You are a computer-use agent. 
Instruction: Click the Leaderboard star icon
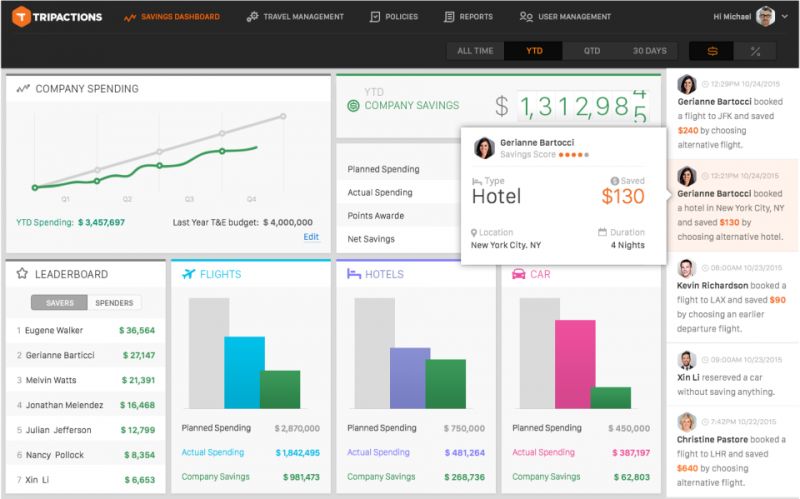pyautogui.click(x=22, y=274)
